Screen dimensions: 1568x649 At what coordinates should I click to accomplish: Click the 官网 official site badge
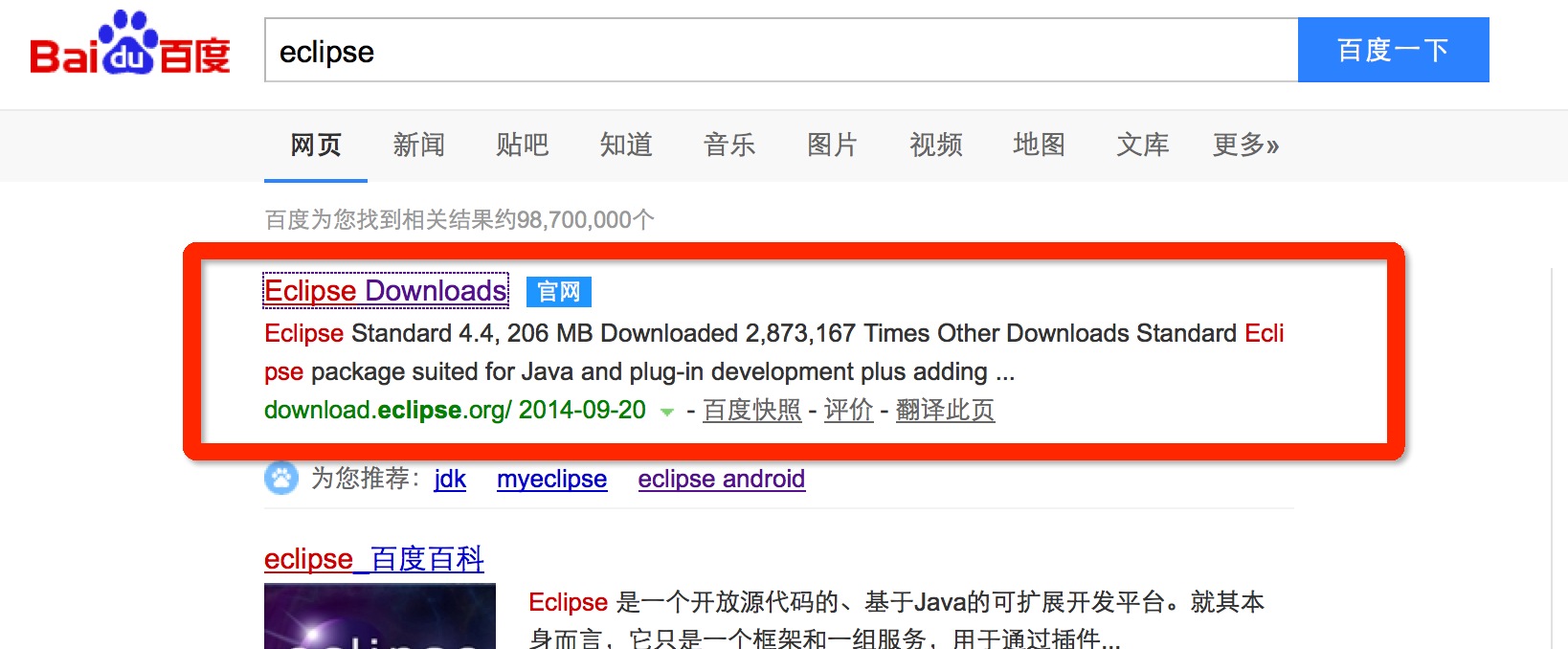click(559, 292)
